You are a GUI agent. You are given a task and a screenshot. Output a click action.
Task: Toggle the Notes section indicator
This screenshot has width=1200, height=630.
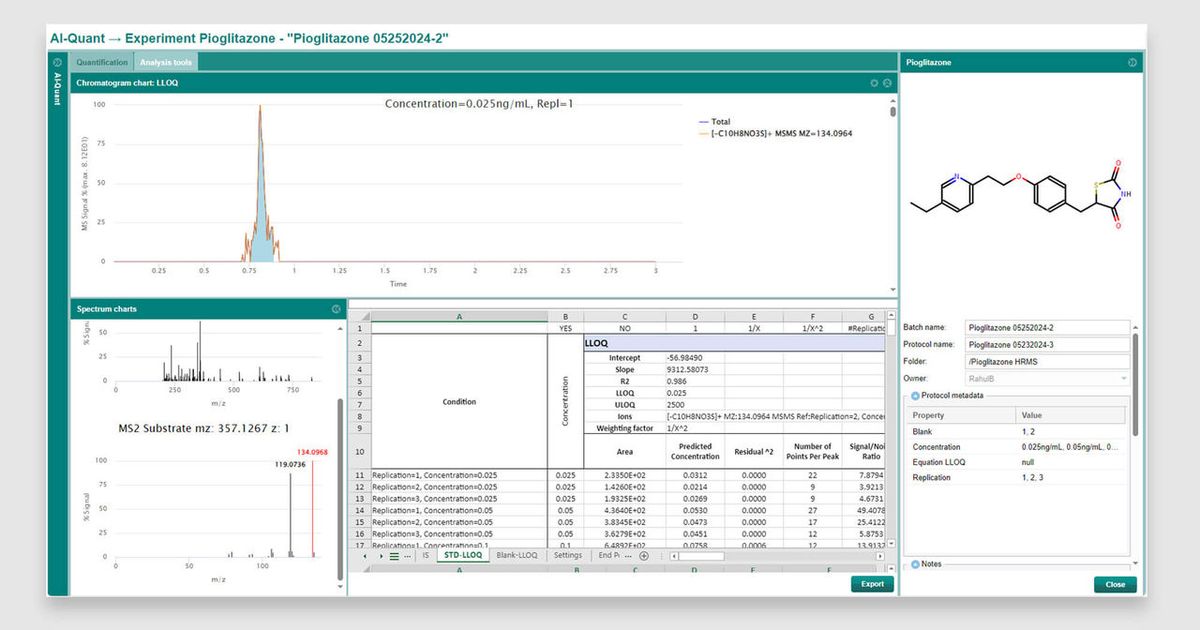914,563
